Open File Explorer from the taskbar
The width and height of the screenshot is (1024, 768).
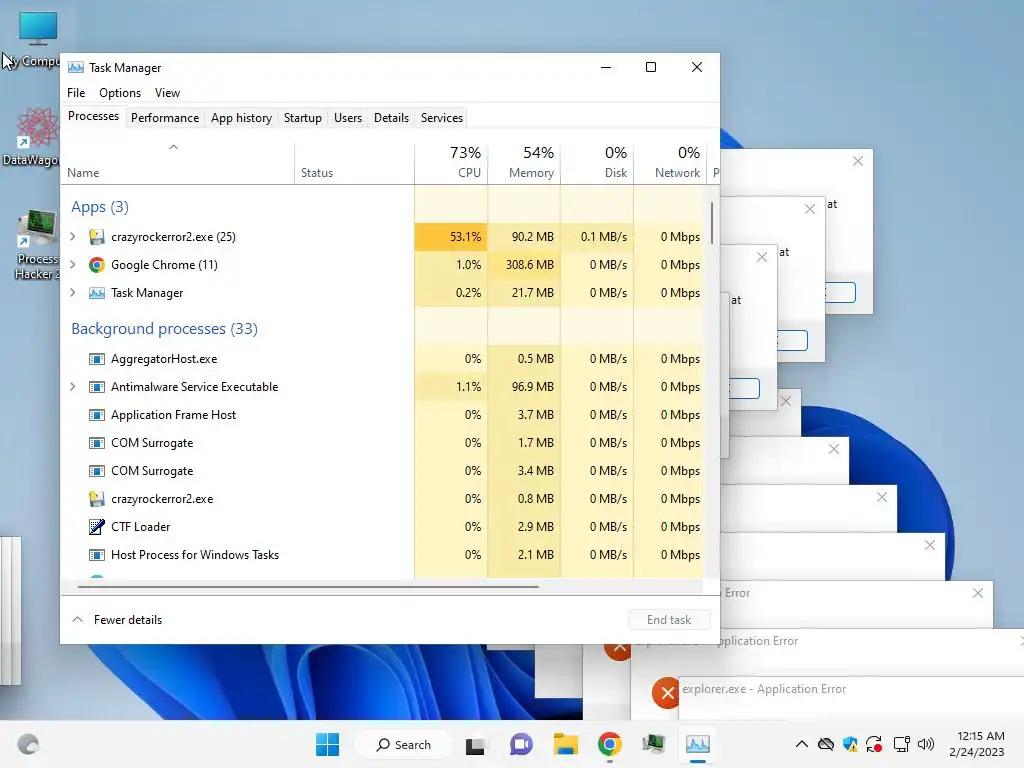coord(566,744)
